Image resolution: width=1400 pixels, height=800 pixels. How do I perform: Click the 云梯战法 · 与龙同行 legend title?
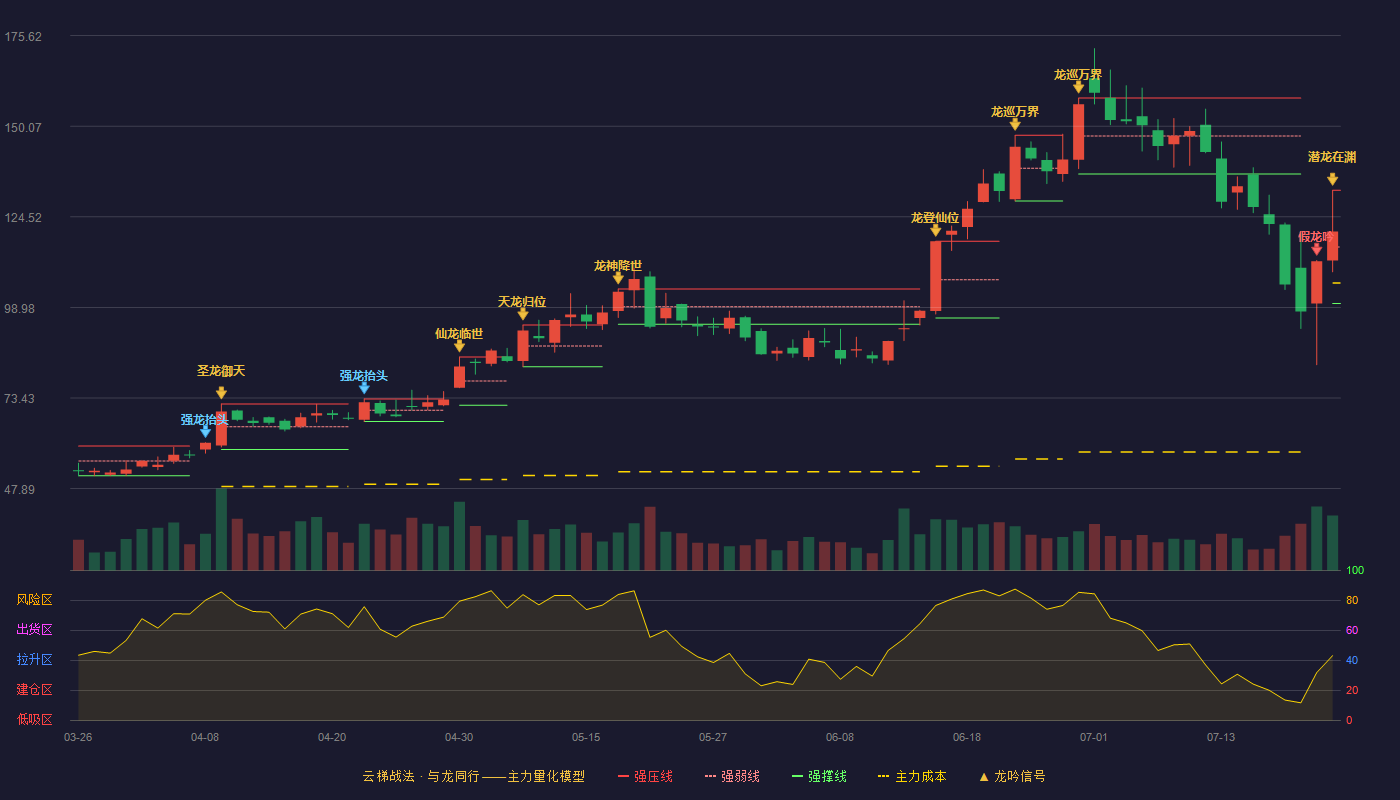(x=474, y=776)
